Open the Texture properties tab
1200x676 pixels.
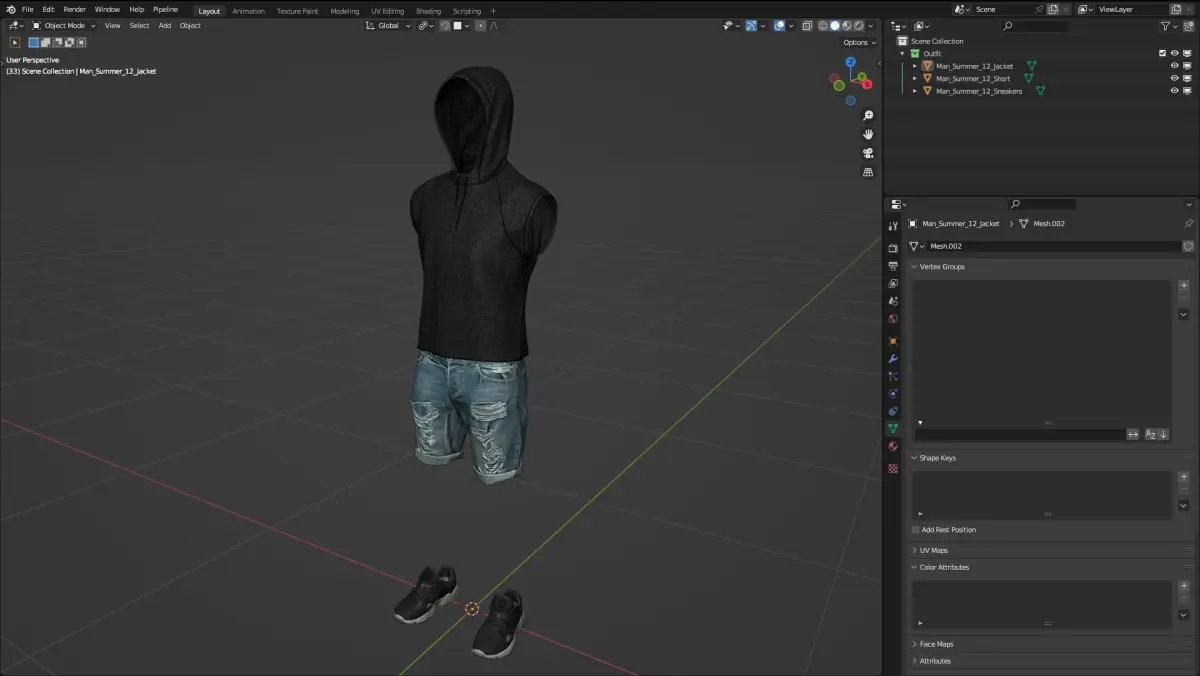click(893, 468)
